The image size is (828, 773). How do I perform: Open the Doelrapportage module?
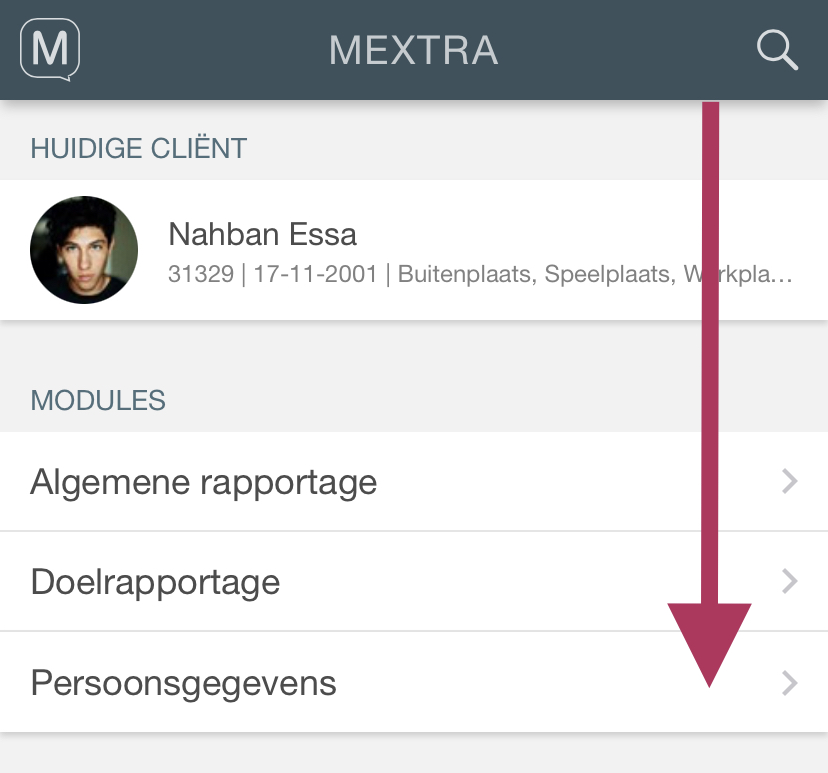coord(414,581)
